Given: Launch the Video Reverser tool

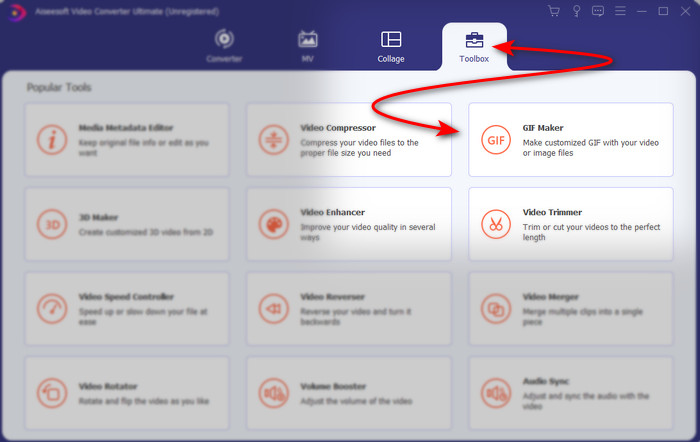Looking at the screenshot, I should click(x=348, y=309).
